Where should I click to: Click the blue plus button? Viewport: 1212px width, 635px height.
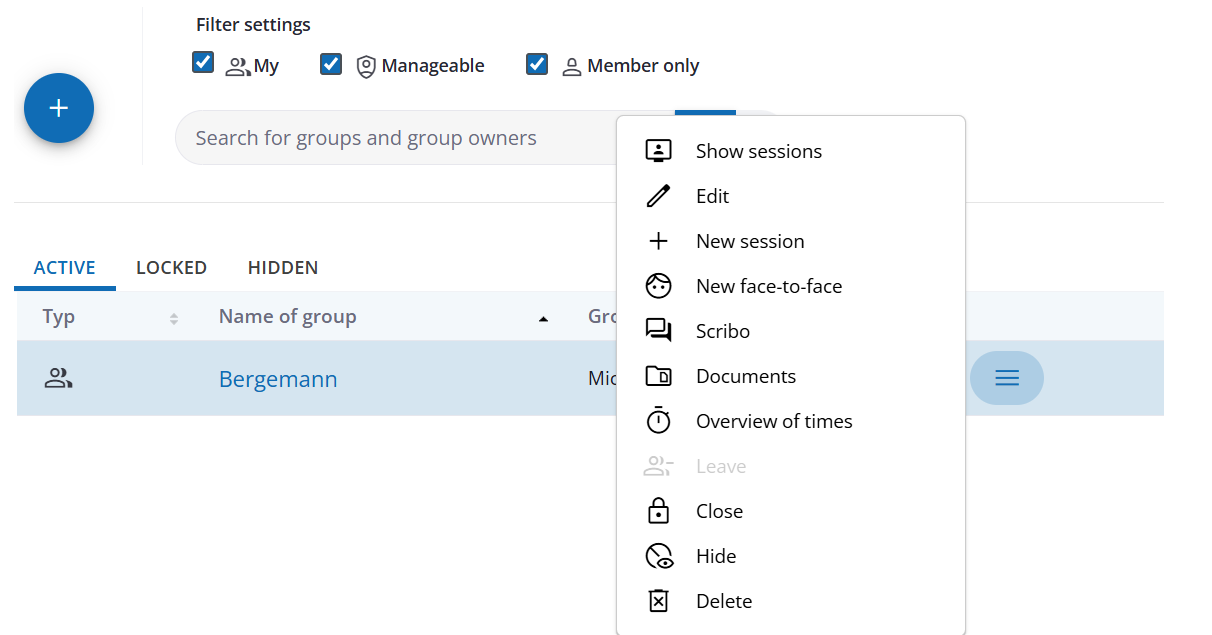click(x=58, y=107)
